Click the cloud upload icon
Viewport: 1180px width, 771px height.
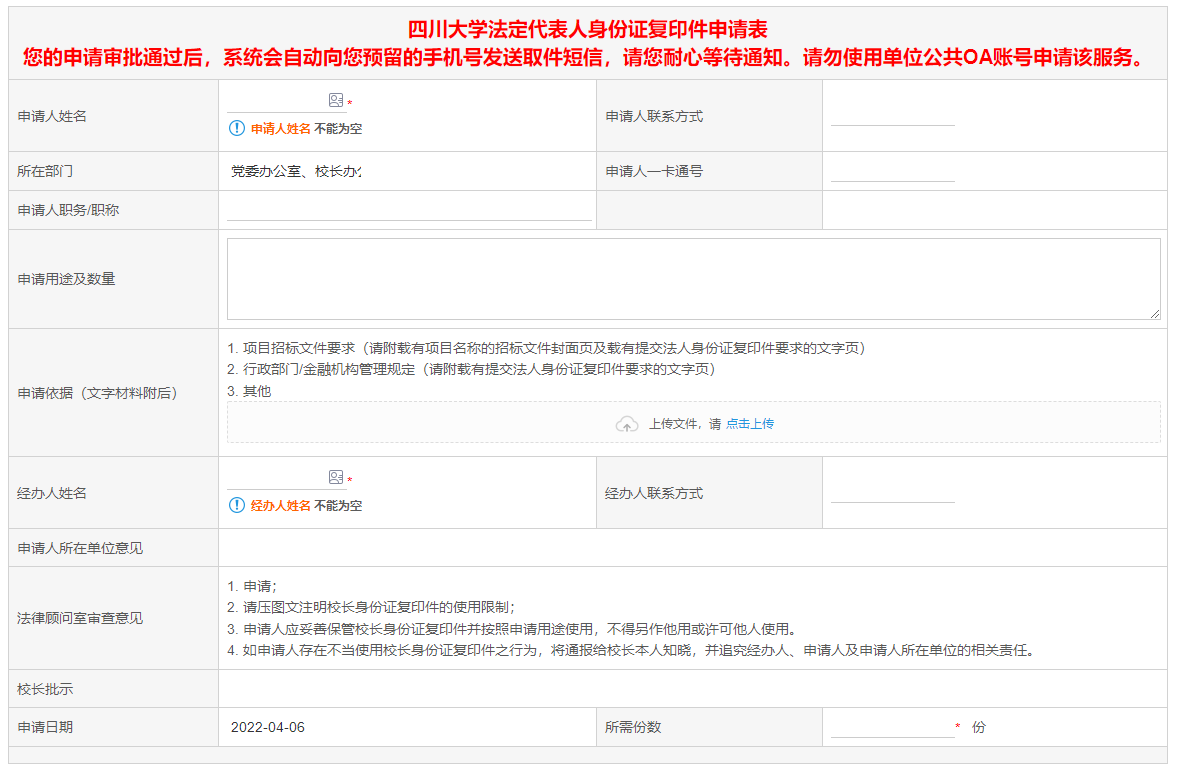coord(627,424)
